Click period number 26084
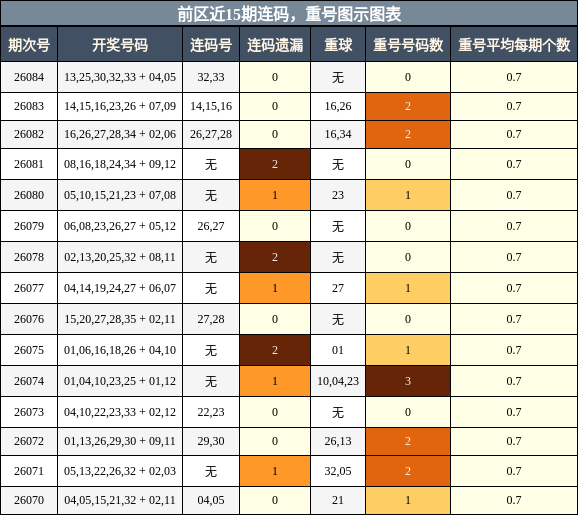578x515 pixels. (x=29, y=77)
